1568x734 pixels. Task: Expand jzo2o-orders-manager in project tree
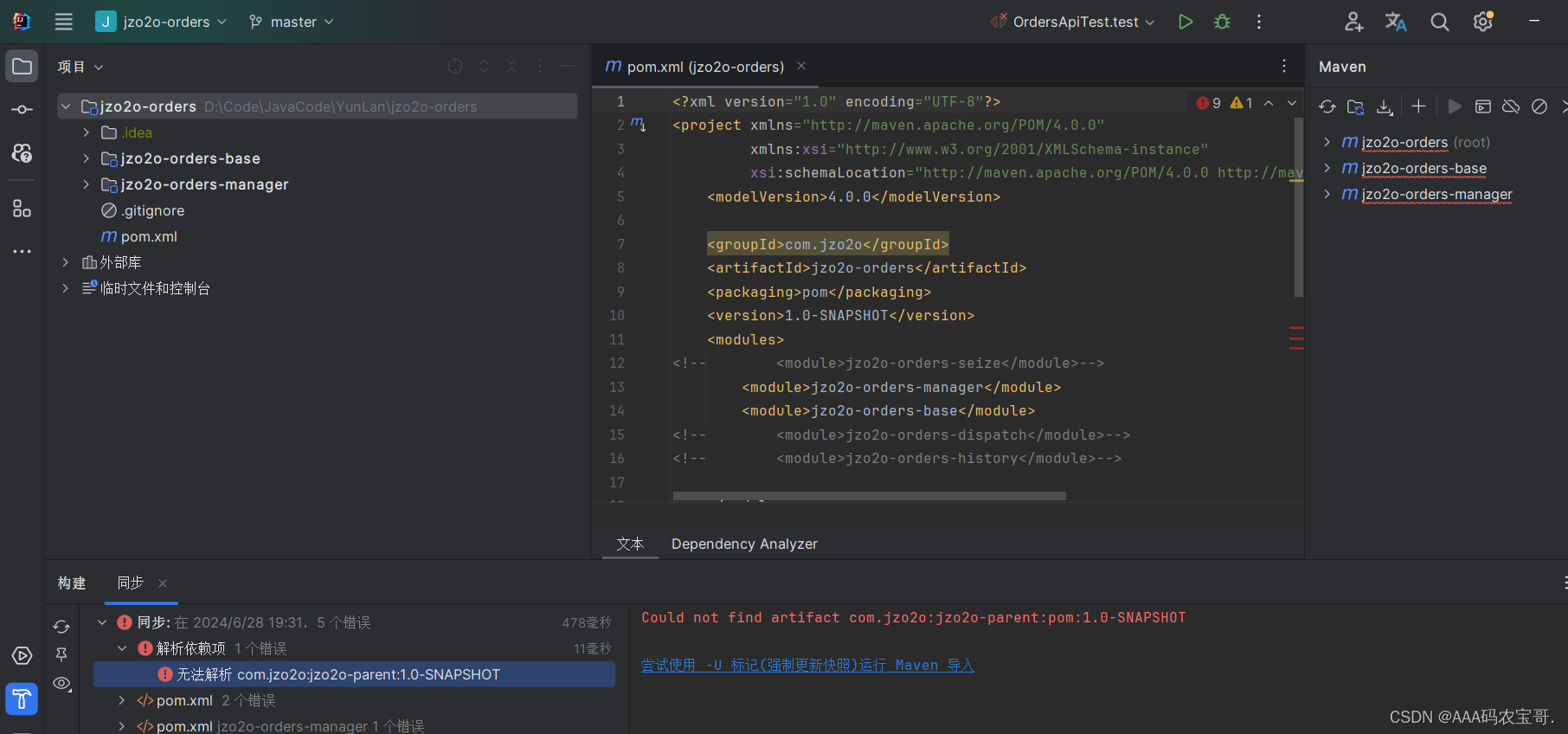[x=86, y=184]
